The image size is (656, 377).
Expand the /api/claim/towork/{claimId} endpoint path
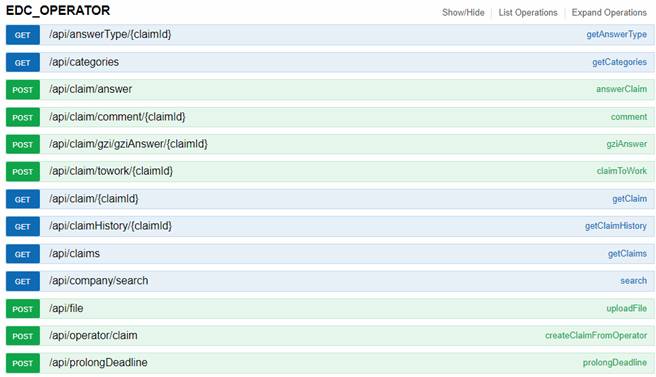click(x=111, y=171)
